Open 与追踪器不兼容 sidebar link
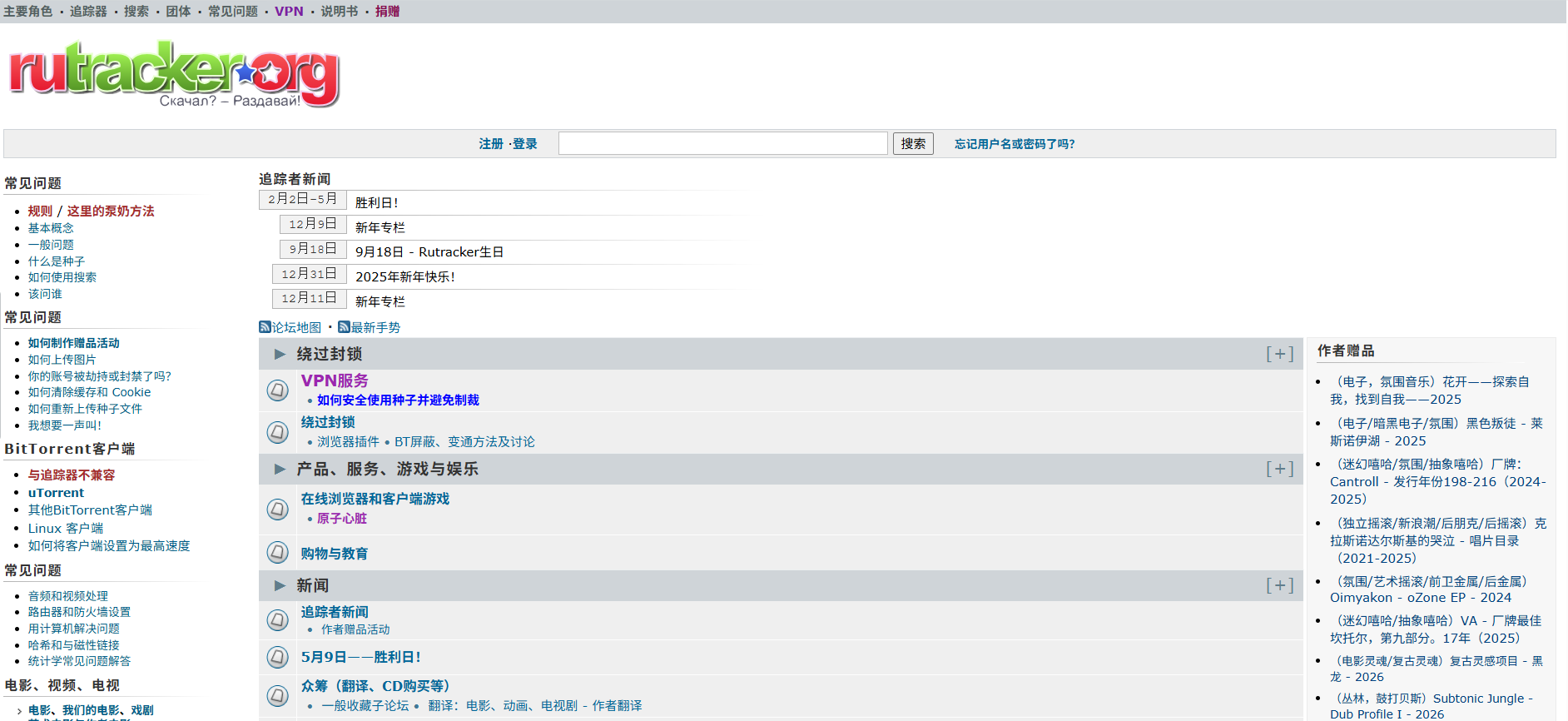 click(72, 475)
